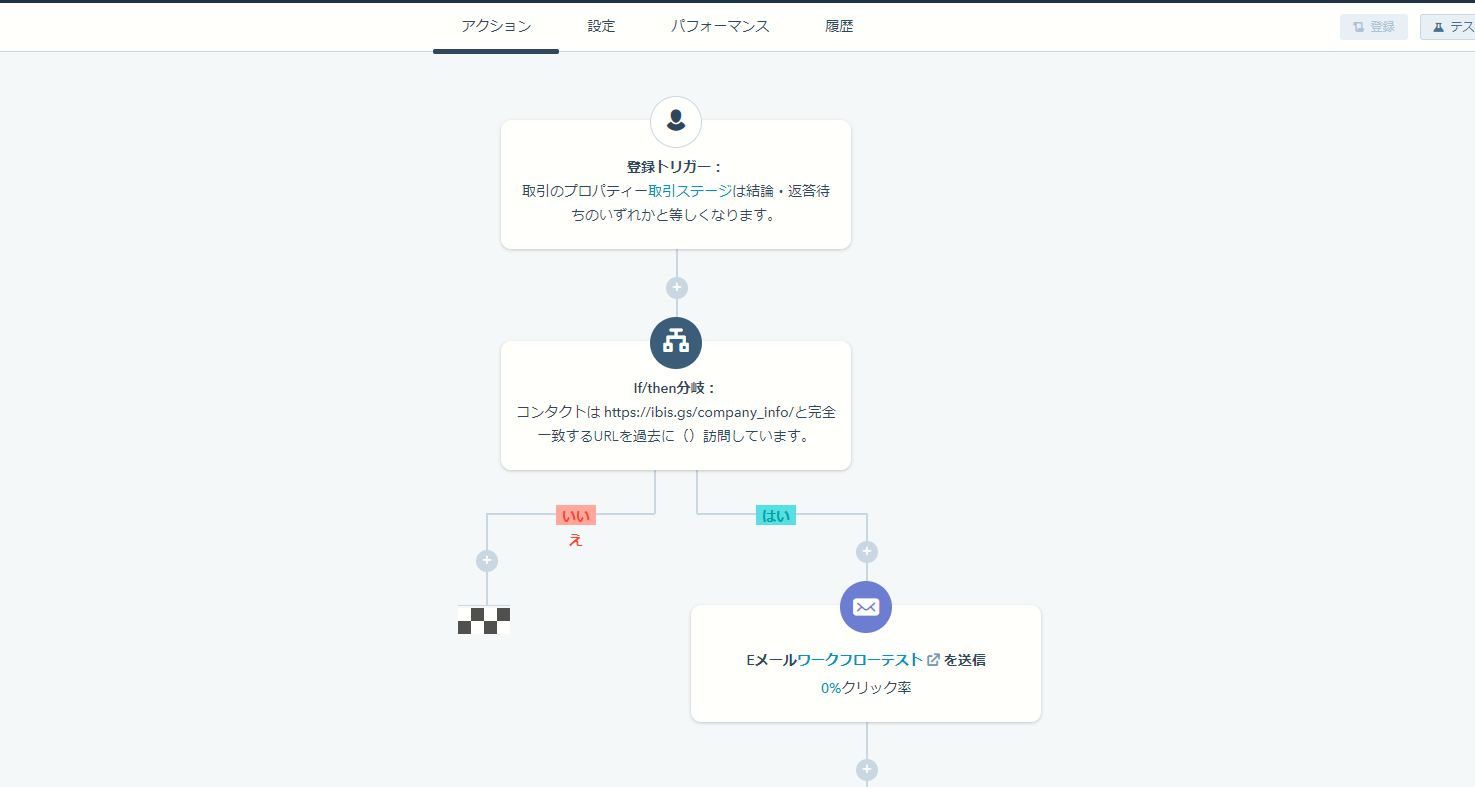Open external link icon next to ワークフローテスト

[933, 660]
